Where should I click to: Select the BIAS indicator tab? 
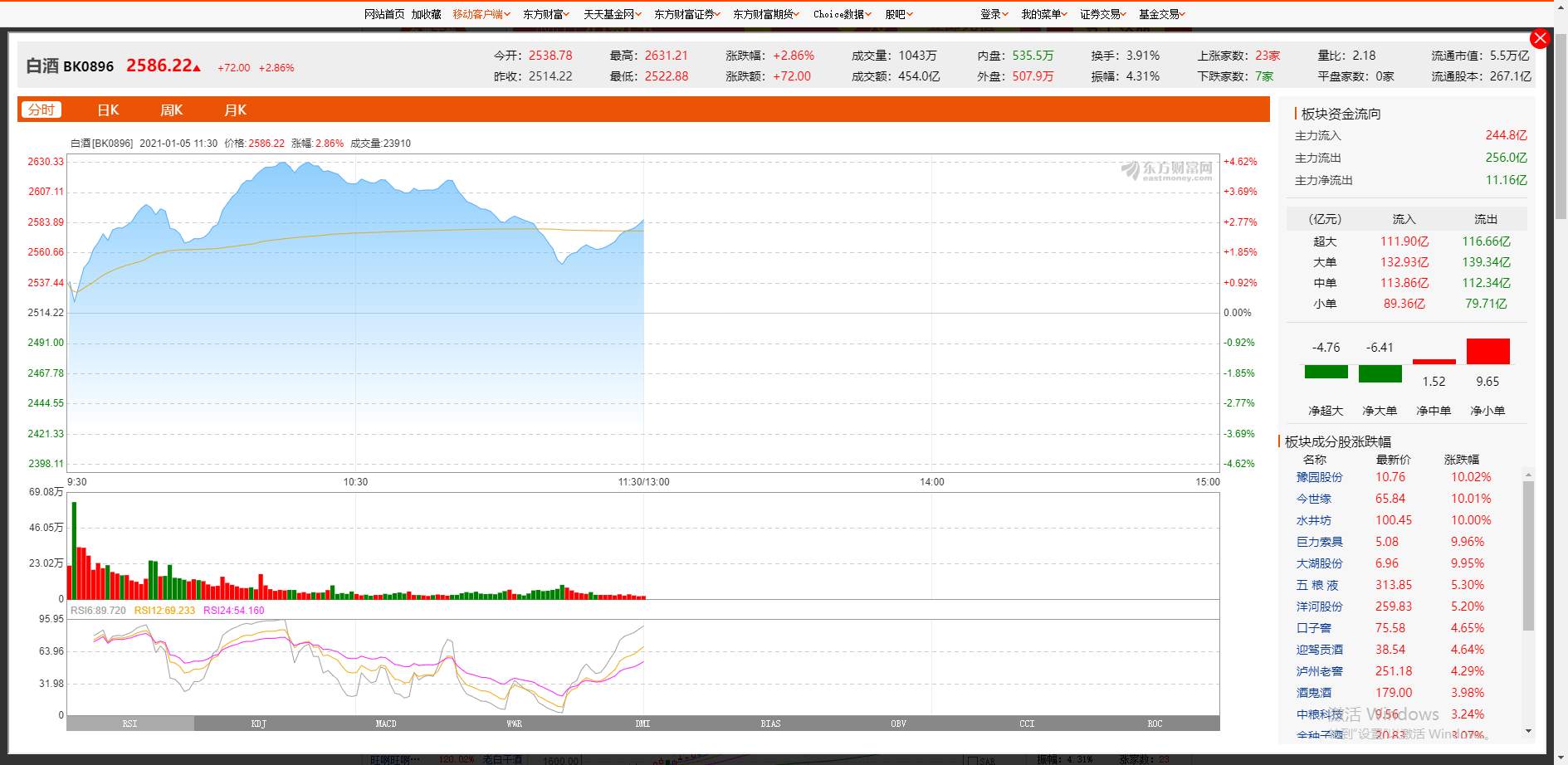[770, 724]
